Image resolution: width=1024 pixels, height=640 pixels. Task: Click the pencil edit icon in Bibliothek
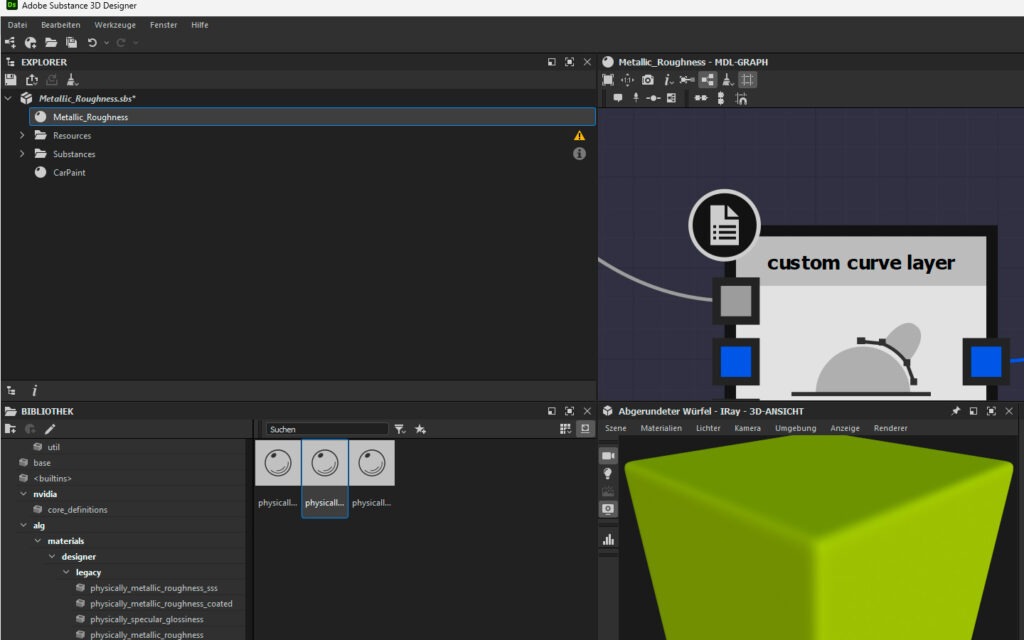[x=50, y=429]
